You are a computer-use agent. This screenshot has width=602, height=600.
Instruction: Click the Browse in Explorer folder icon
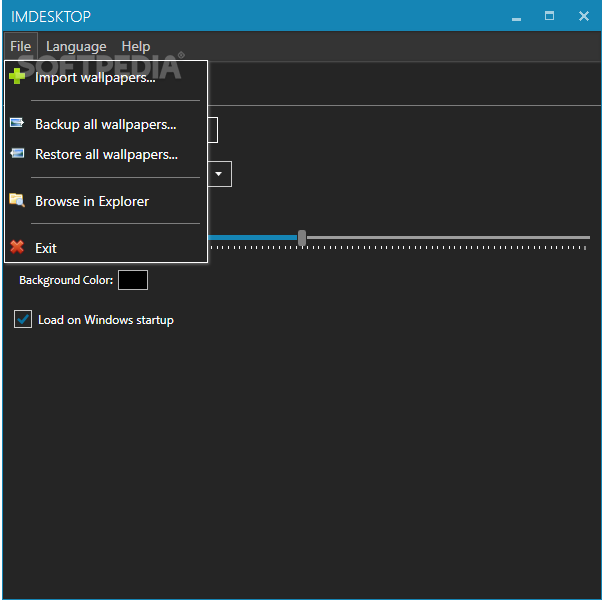[x=17, y=200]
